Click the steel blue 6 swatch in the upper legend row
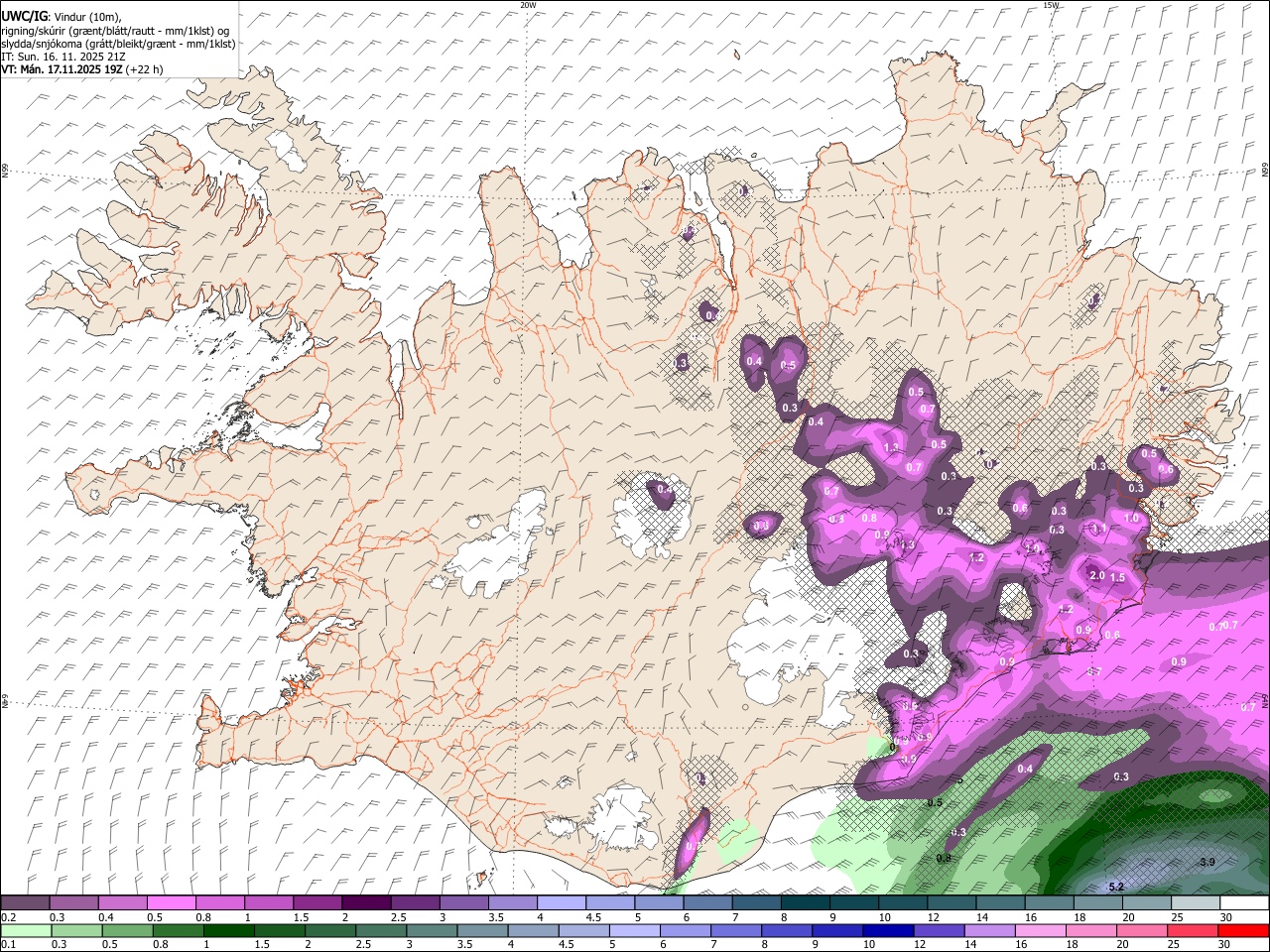 [706, 903]
